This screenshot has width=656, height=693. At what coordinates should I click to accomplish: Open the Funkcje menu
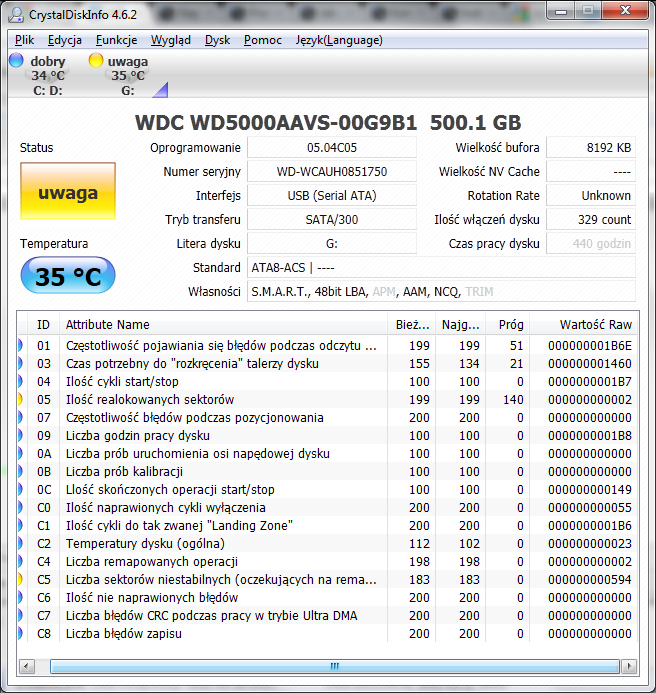click(x=116, y=40)
